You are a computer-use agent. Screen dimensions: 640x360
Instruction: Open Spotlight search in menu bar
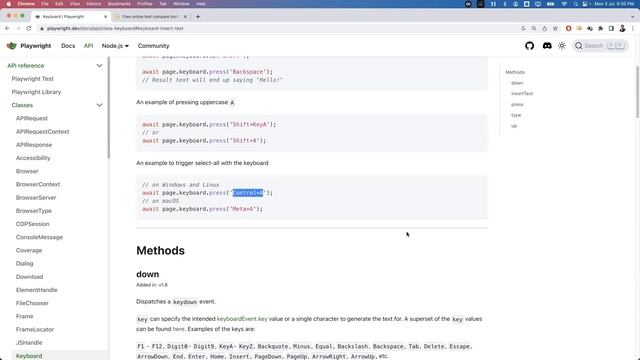pos(575,4)
